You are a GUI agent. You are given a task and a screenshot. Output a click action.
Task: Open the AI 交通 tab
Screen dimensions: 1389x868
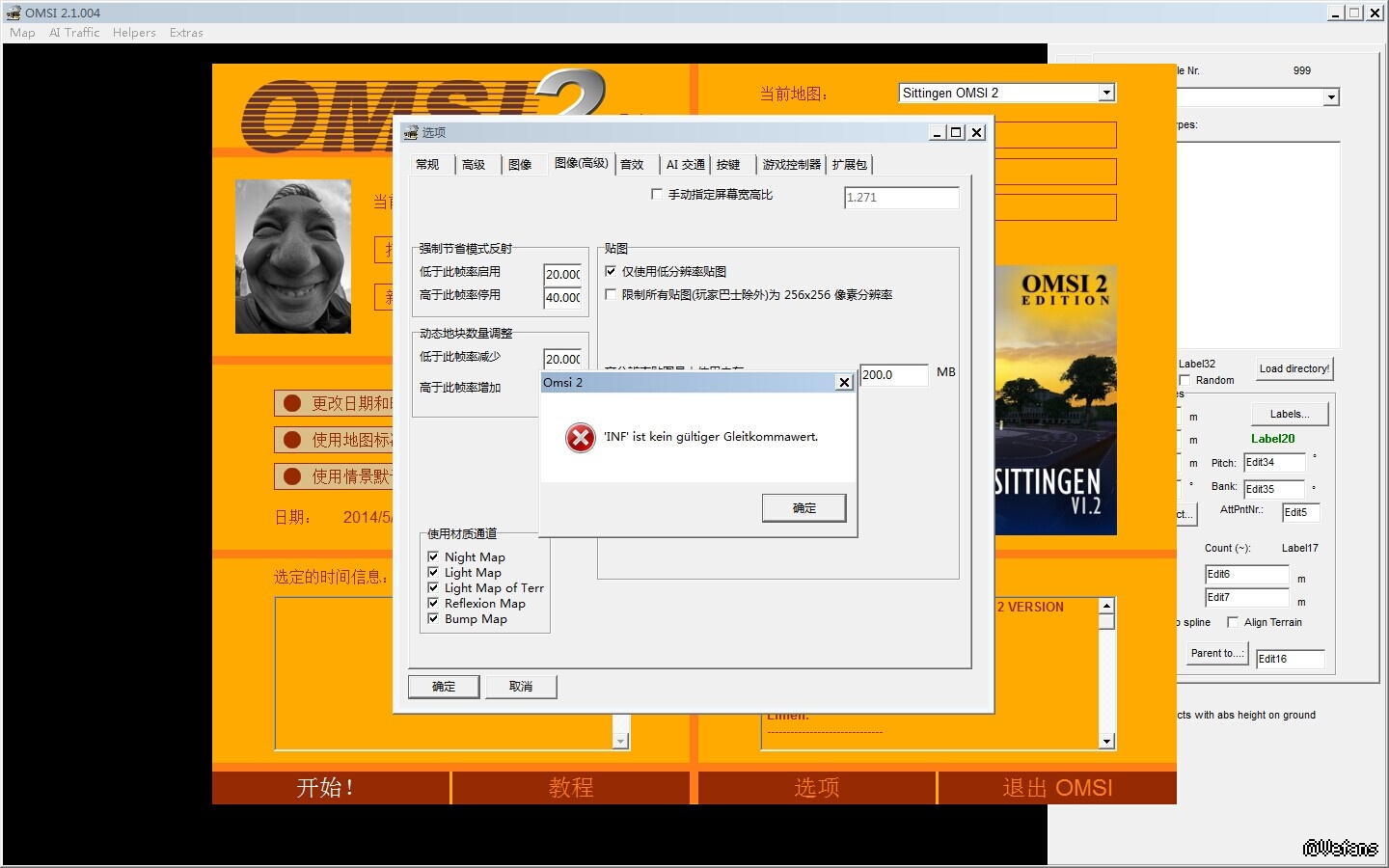686,165
